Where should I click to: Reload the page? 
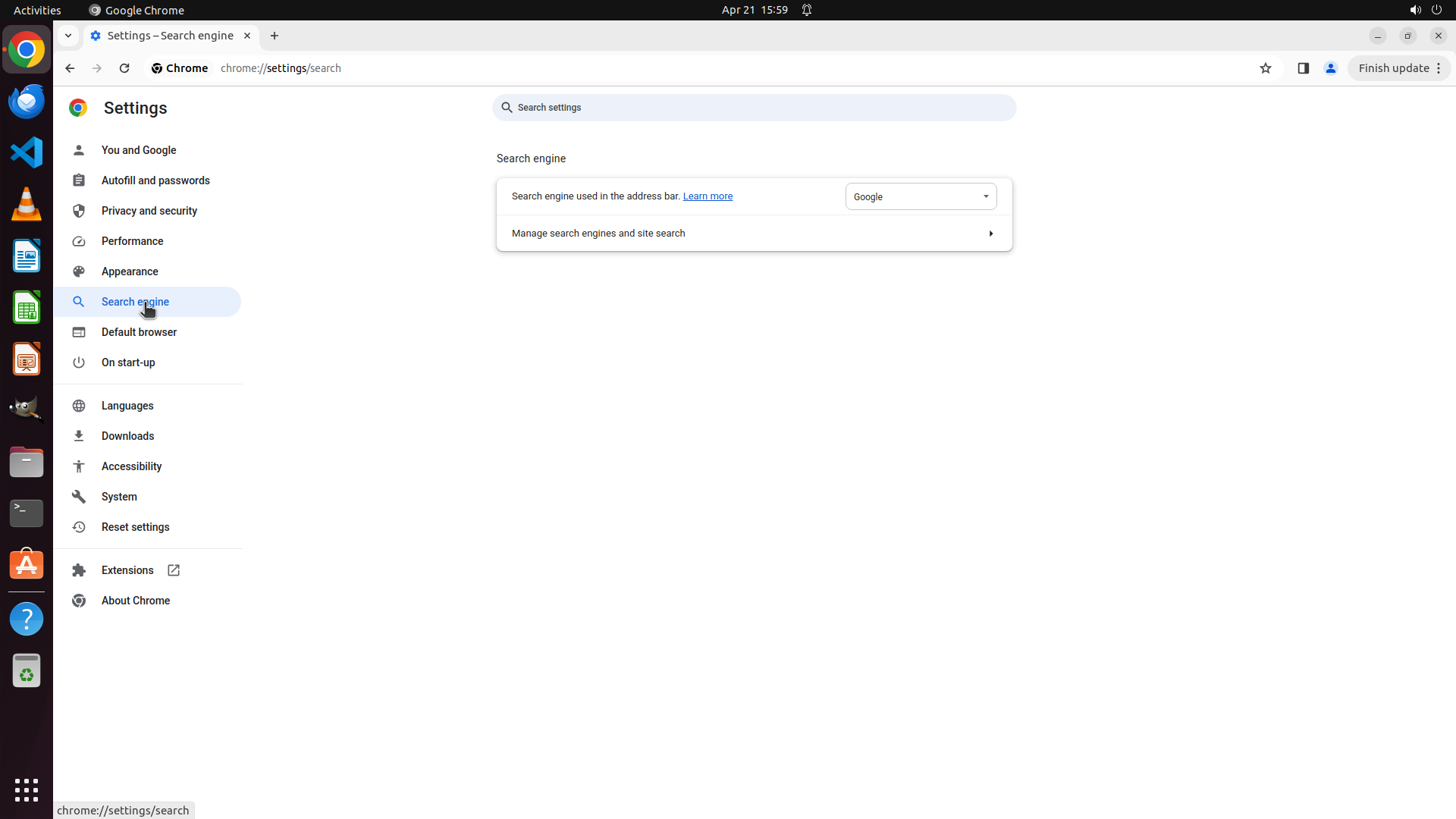tap(124, 68)
